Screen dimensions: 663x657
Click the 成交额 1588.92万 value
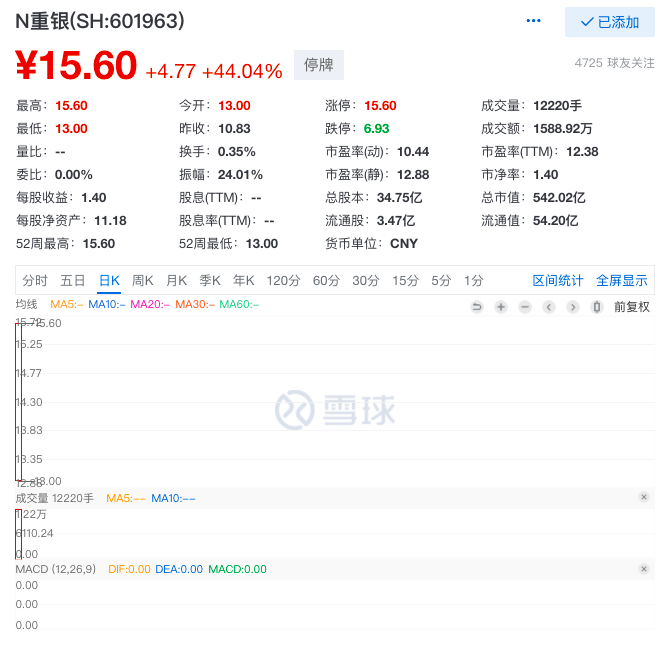[x=562, y=129]
